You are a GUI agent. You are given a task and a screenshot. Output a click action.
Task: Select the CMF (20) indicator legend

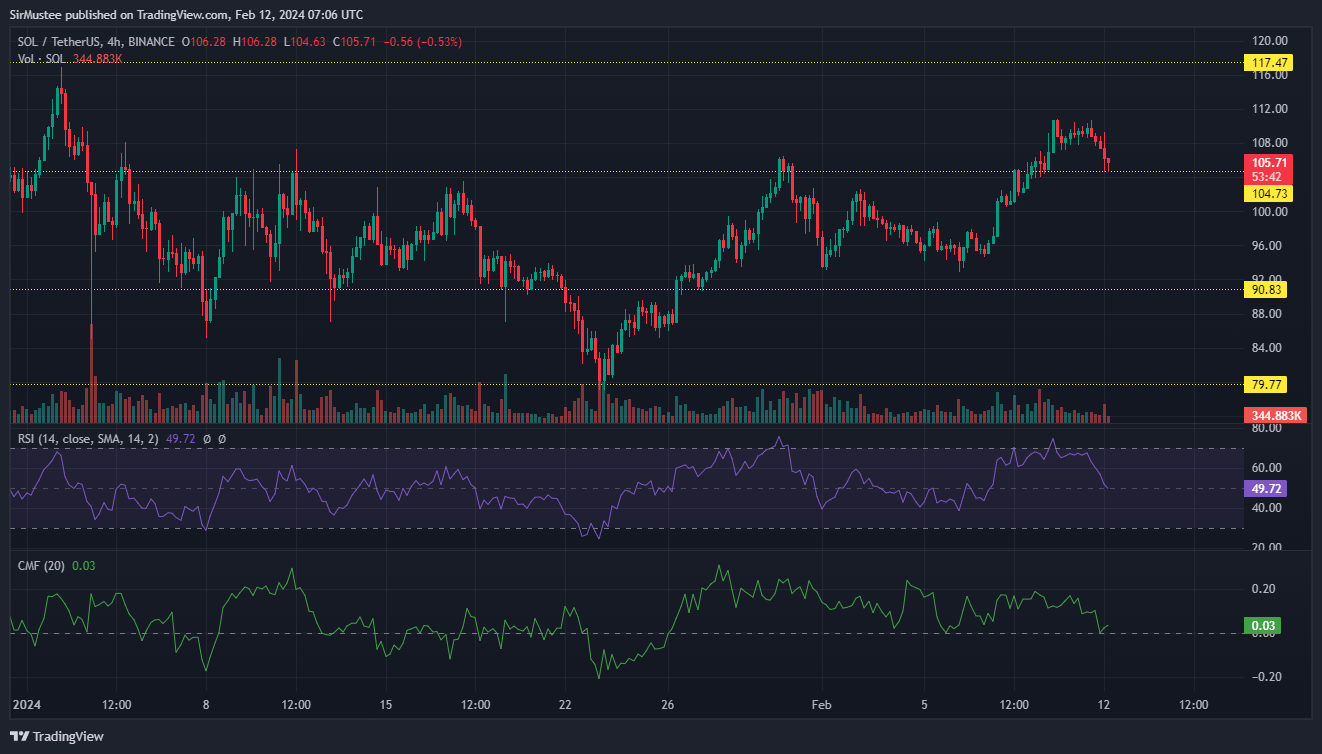pos(41,566)
